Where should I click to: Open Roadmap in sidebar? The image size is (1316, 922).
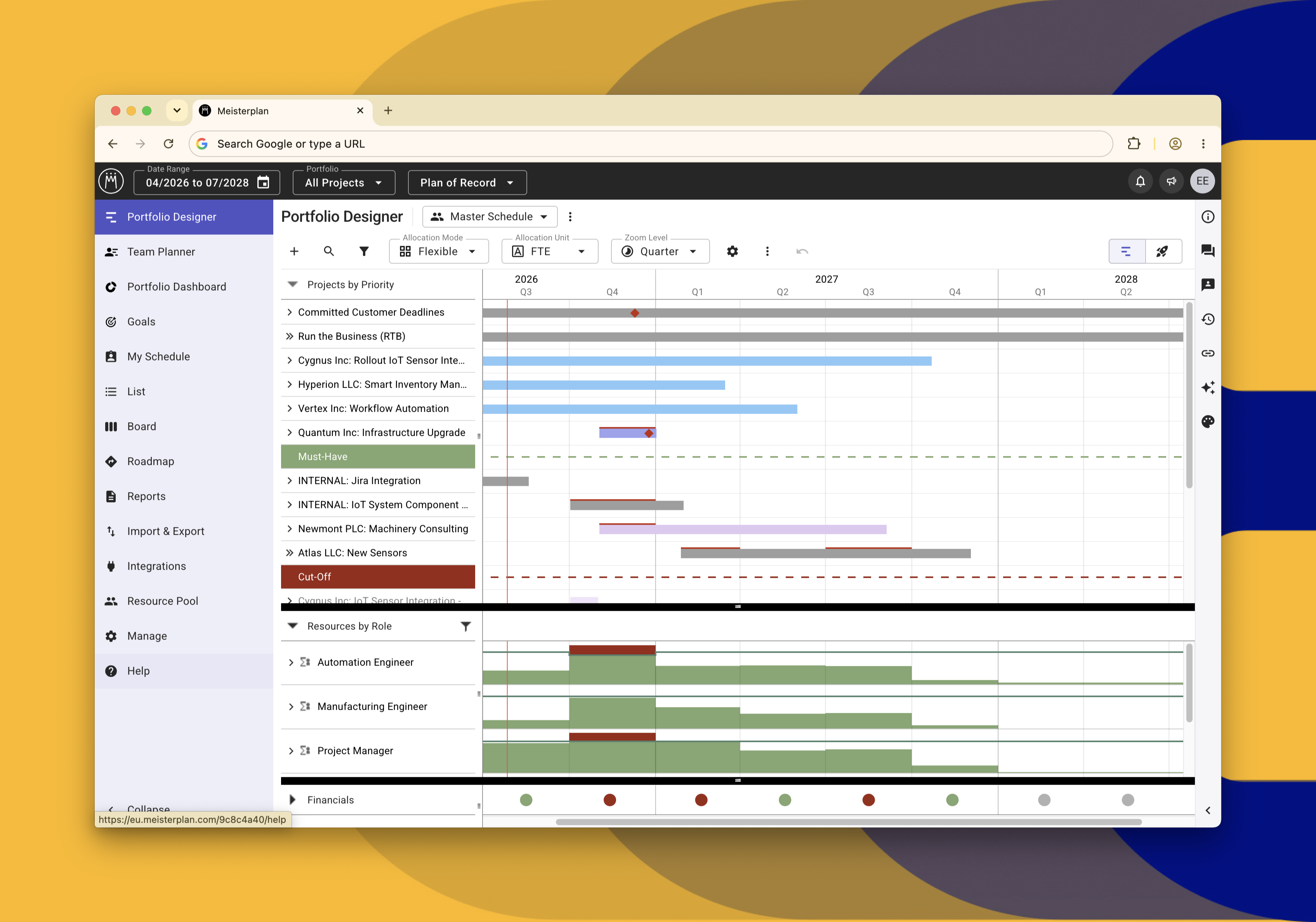tap(183, 461)
